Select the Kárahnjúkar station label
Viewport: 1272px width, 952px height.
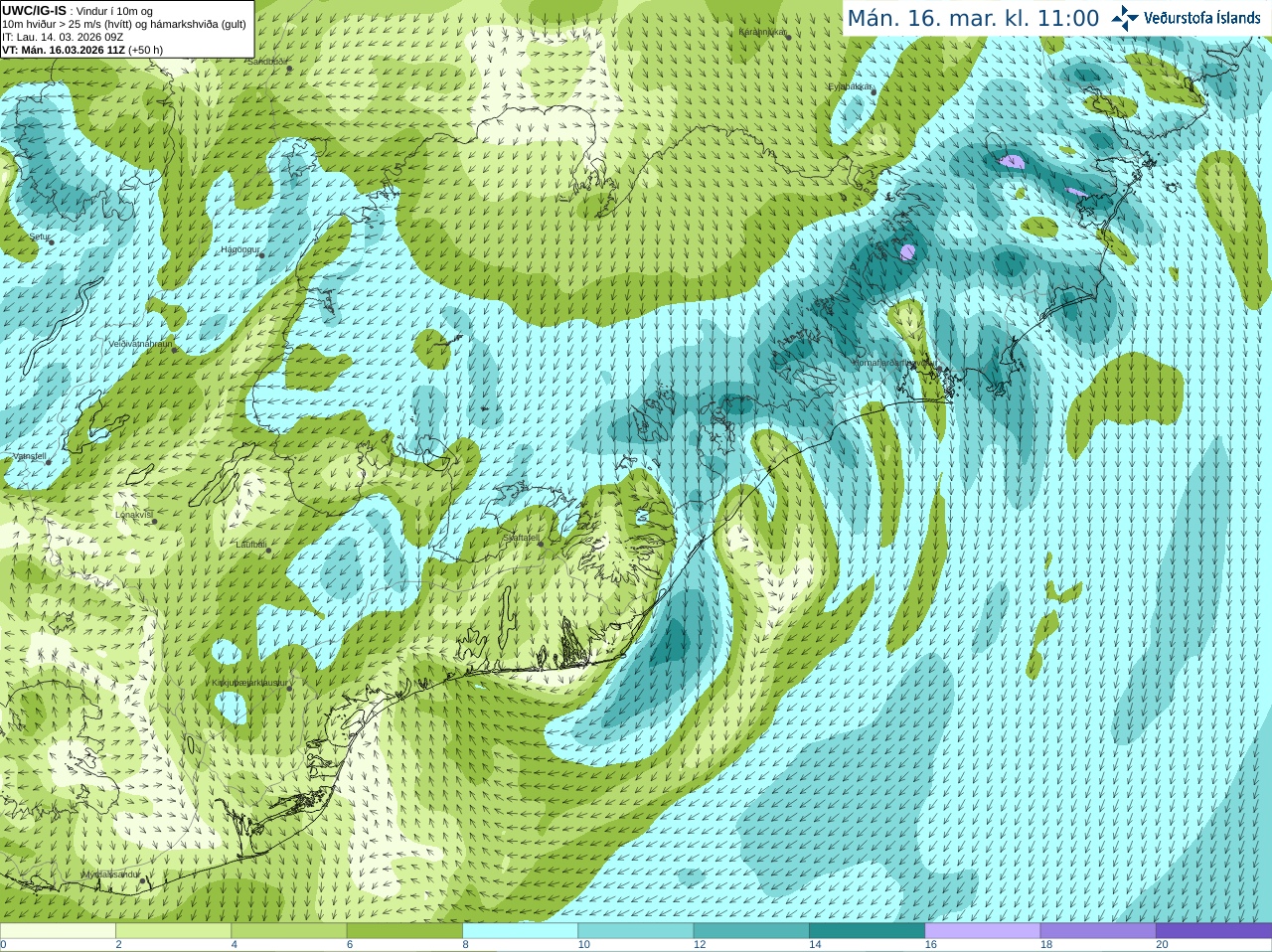click(x=763, y=32)
